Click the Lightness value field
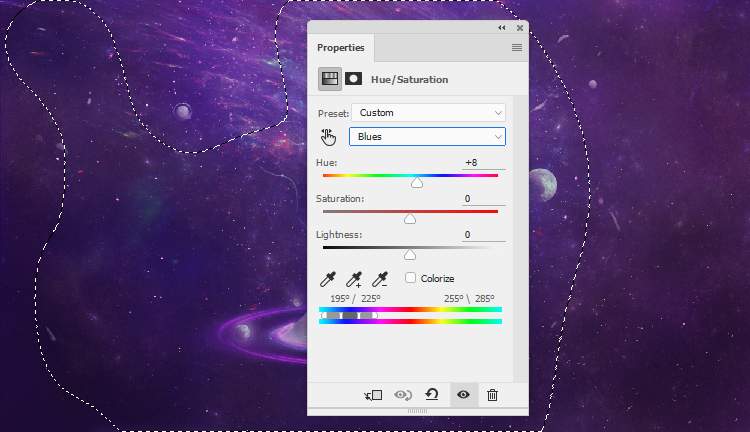This screenshot has height=432, width=750. pos(480,235)
